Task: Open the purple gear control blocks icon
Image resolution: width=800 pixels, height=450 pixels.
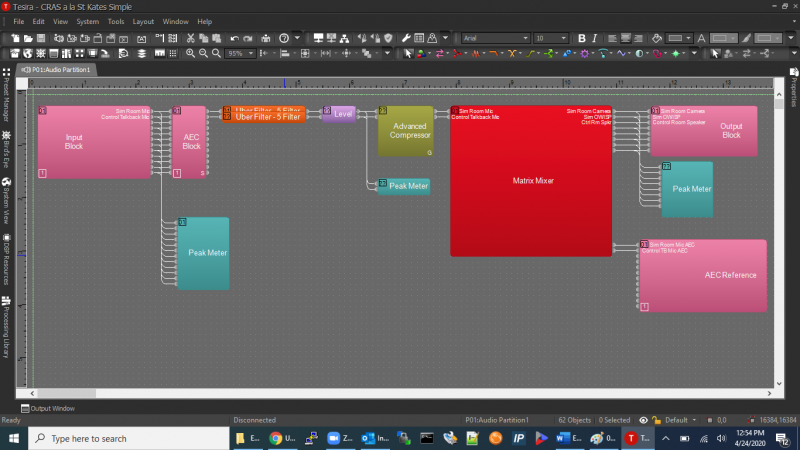Action: (x=585, y=53)
